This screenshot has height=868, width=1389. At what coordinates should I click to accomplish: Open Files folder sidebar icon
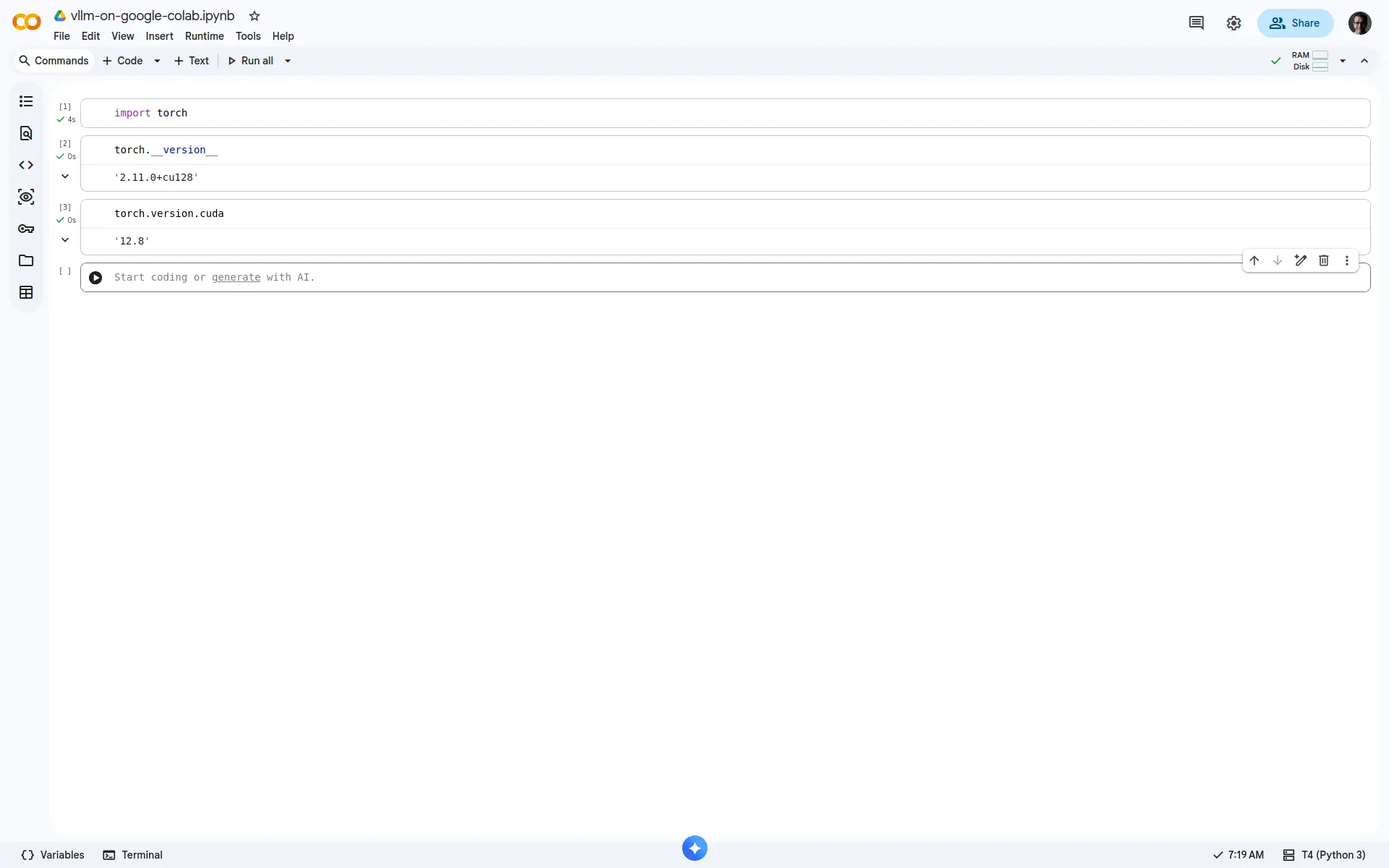26,260
